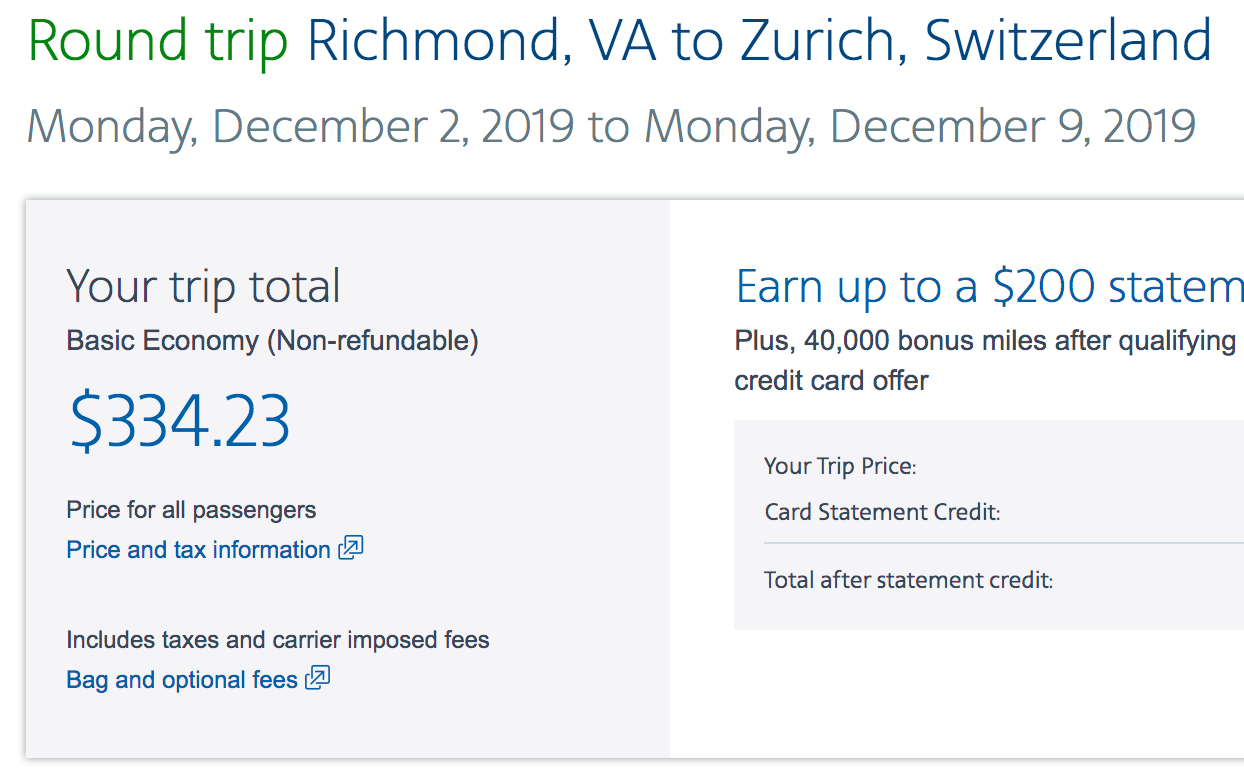The height and width of the screenshot is (774, 1244).
Task: Select the Basic Economy (Non-refundable) label
Action: [272, 341]
